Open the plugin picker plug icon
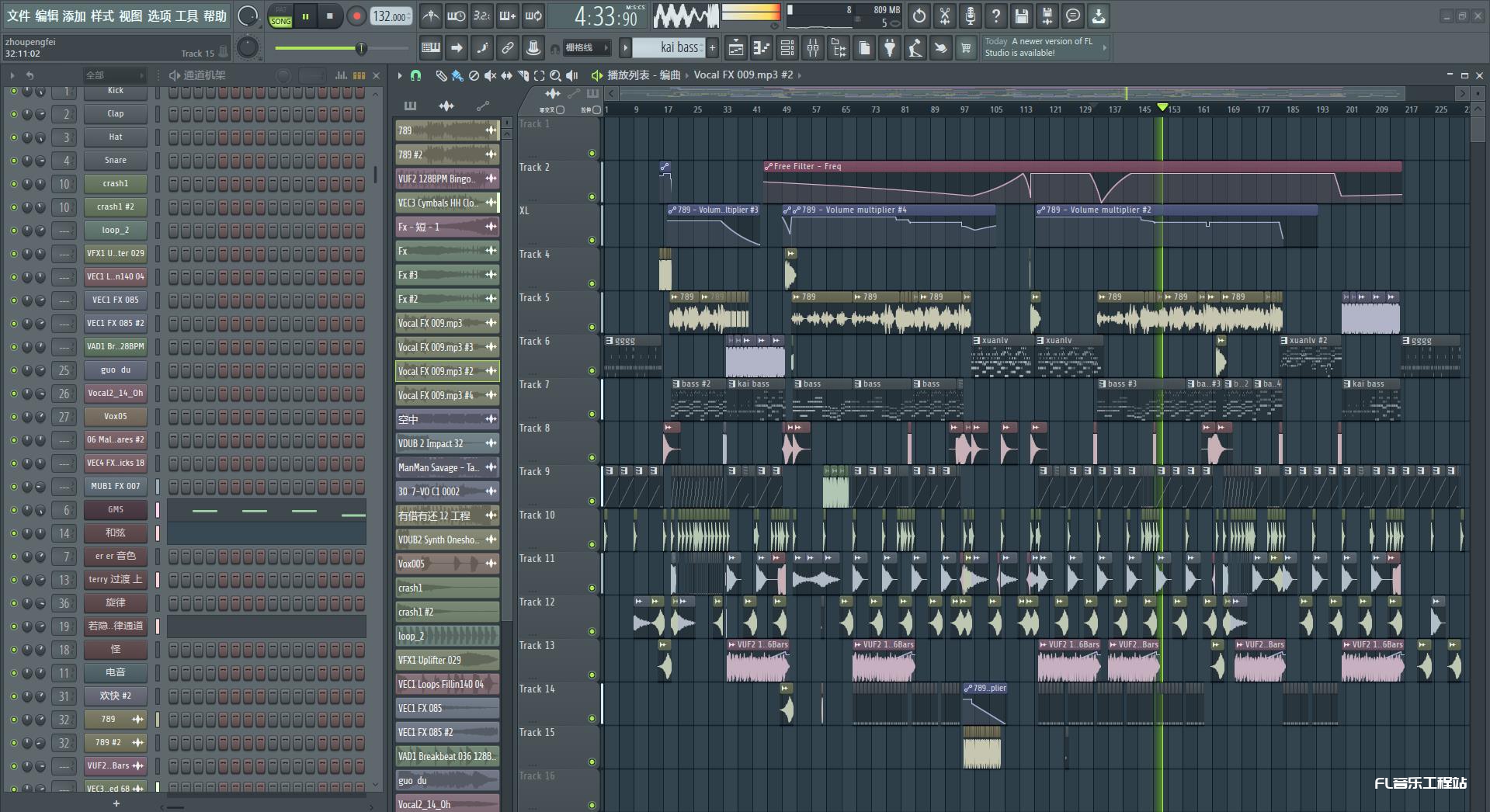 point(890,48)
